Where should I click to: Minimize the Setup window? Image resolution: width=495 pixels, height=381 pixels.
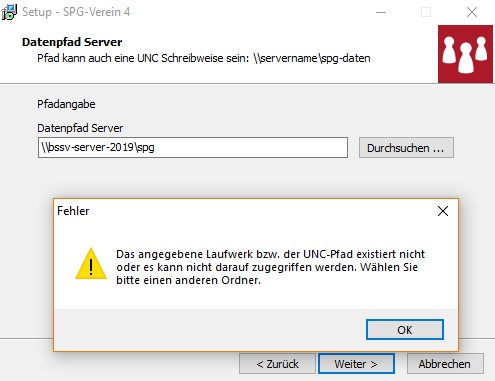tap(381, 12)
